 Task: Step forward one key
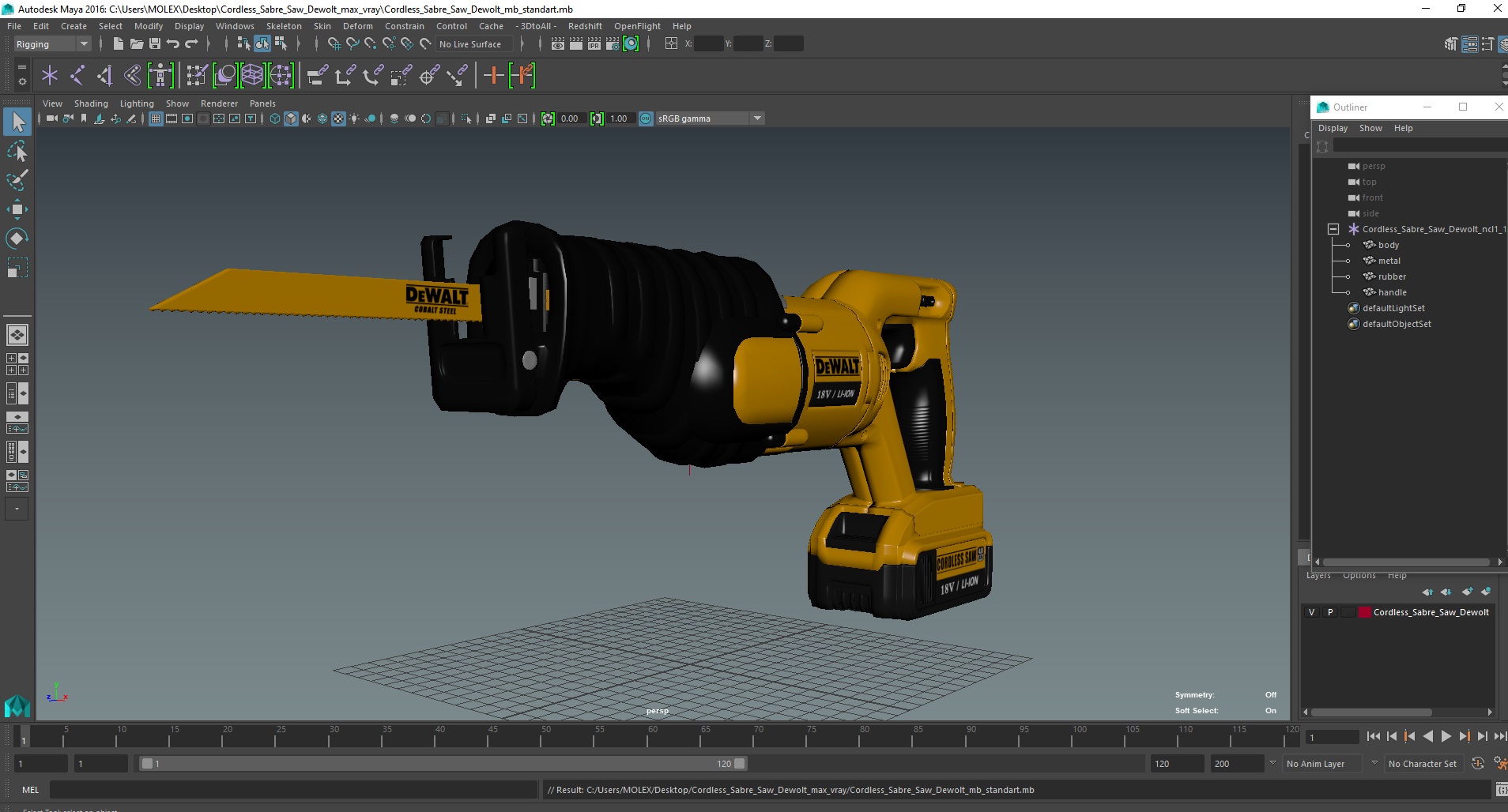[x=1464, y=736]
